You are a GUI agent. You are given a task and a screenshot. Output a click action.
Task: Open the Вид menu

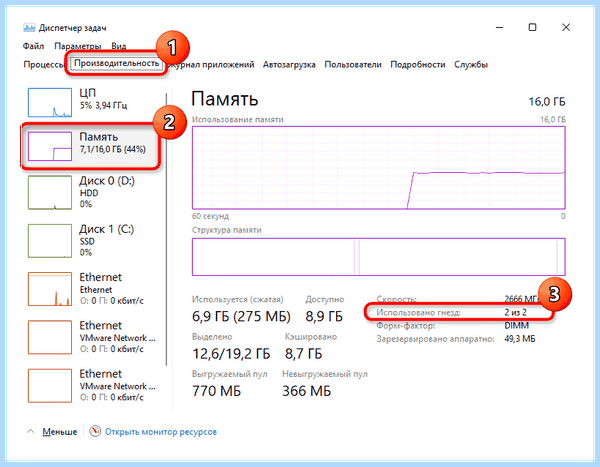click(x=119, y=46)
